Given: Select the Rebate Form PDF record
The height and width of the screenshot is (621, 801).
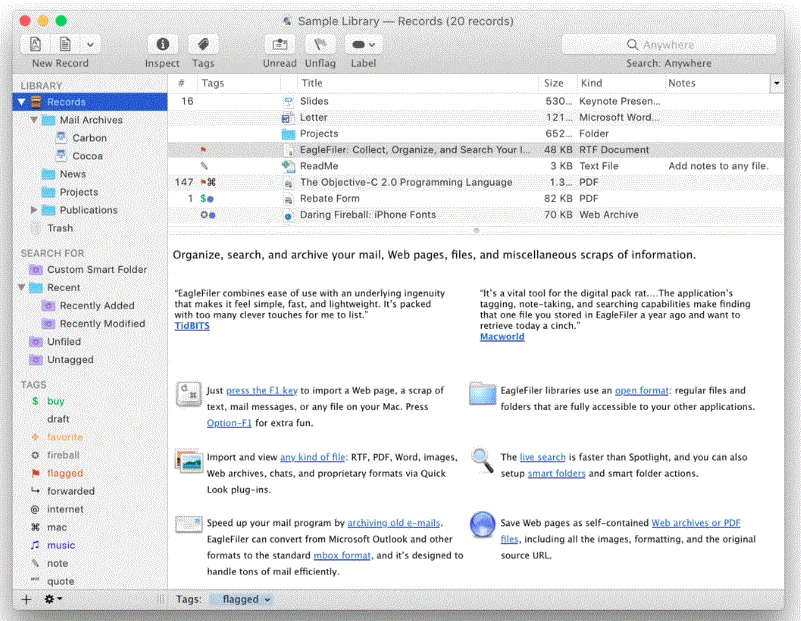Looking at the screenshot, I should pyautogui.click(x=476, y=199).
